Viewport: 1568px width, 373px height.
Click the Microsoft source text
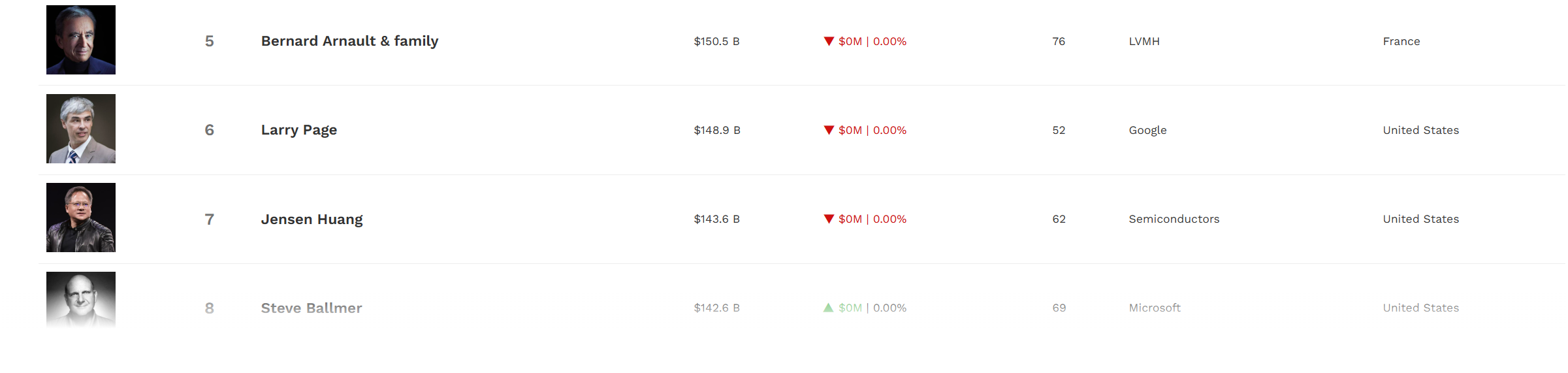pyautogui.click(x=1155, y=308)
